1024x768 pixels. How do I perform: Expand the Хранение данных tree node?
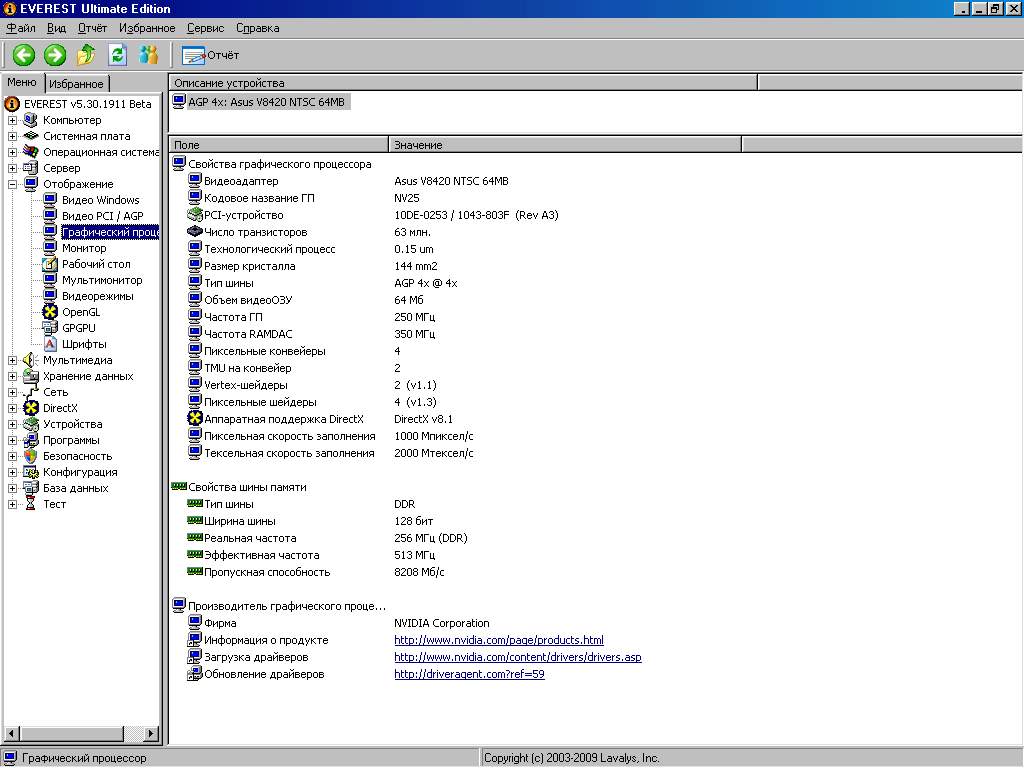(13, 376)
